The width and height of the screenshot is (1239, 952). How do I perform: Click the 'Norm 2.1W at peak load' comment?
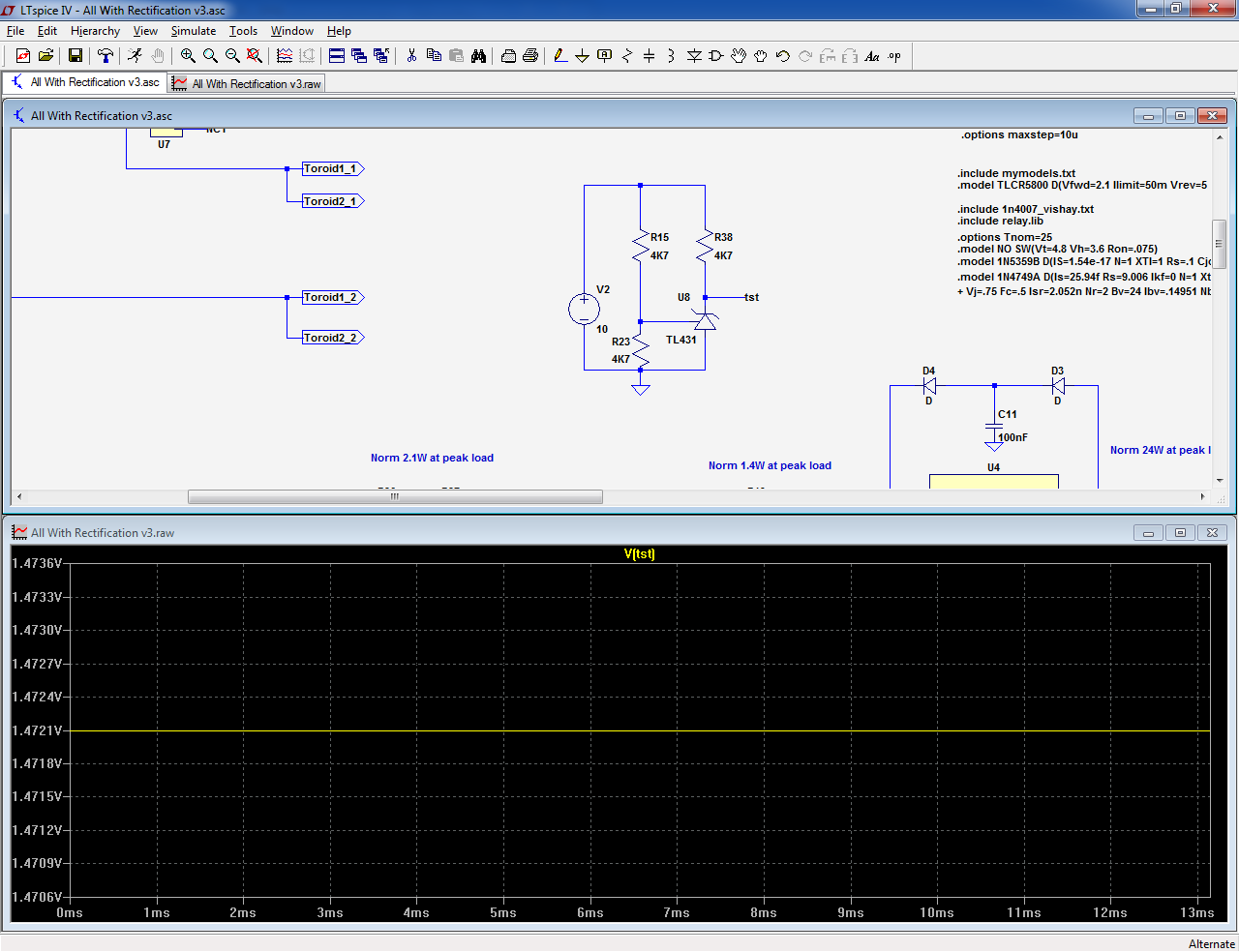(432, 458)
